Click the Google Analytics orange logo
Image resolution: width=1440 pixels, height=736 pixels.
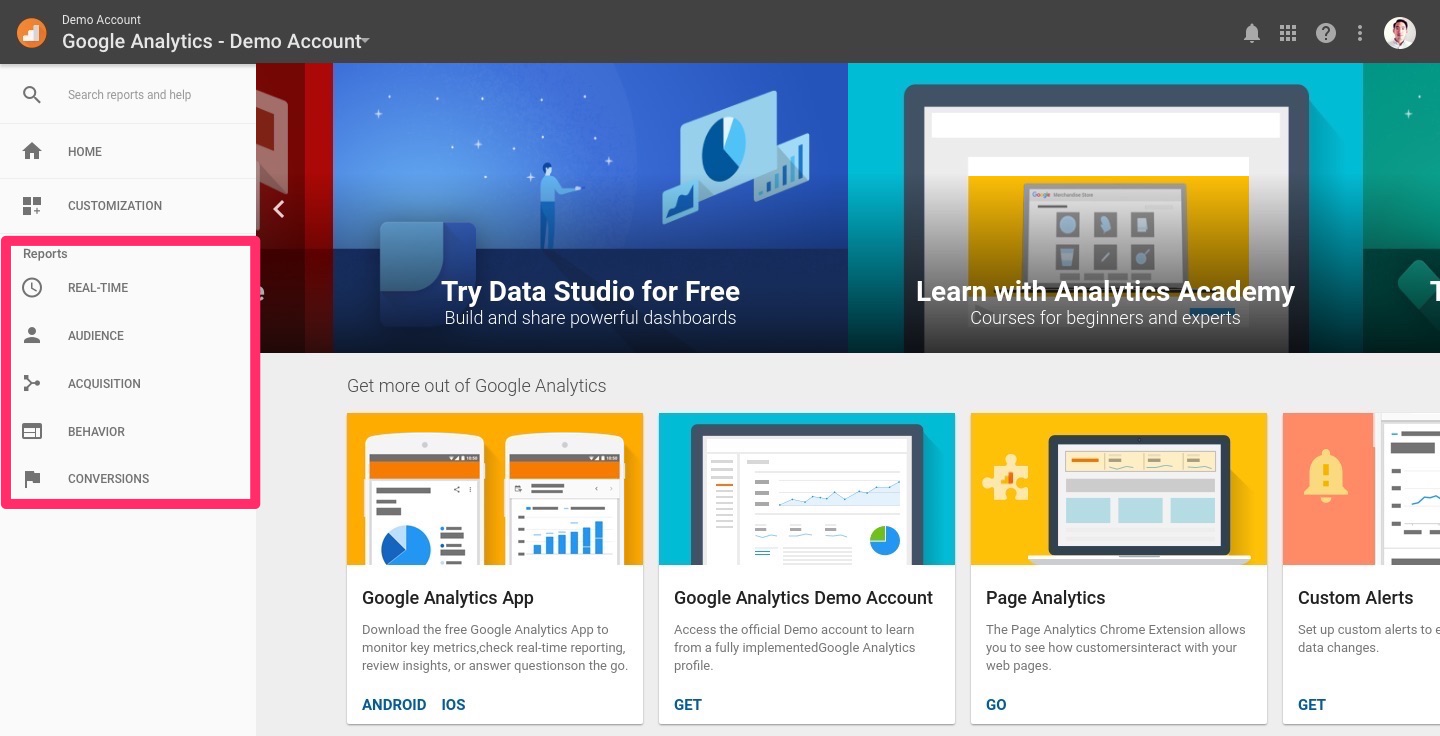tap(31, 32)
